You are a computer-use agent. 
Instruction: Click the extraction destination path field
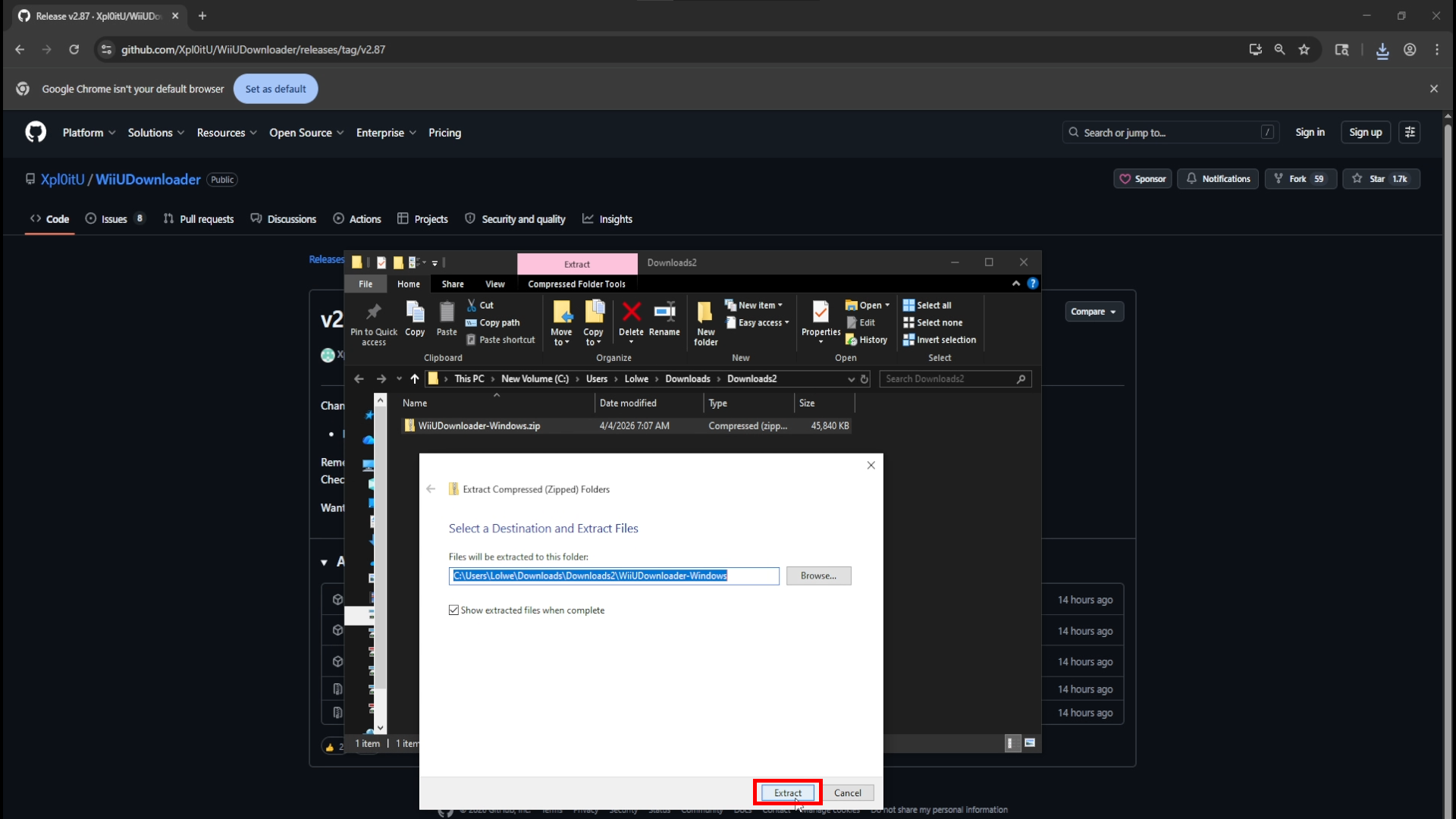(613, 576)
